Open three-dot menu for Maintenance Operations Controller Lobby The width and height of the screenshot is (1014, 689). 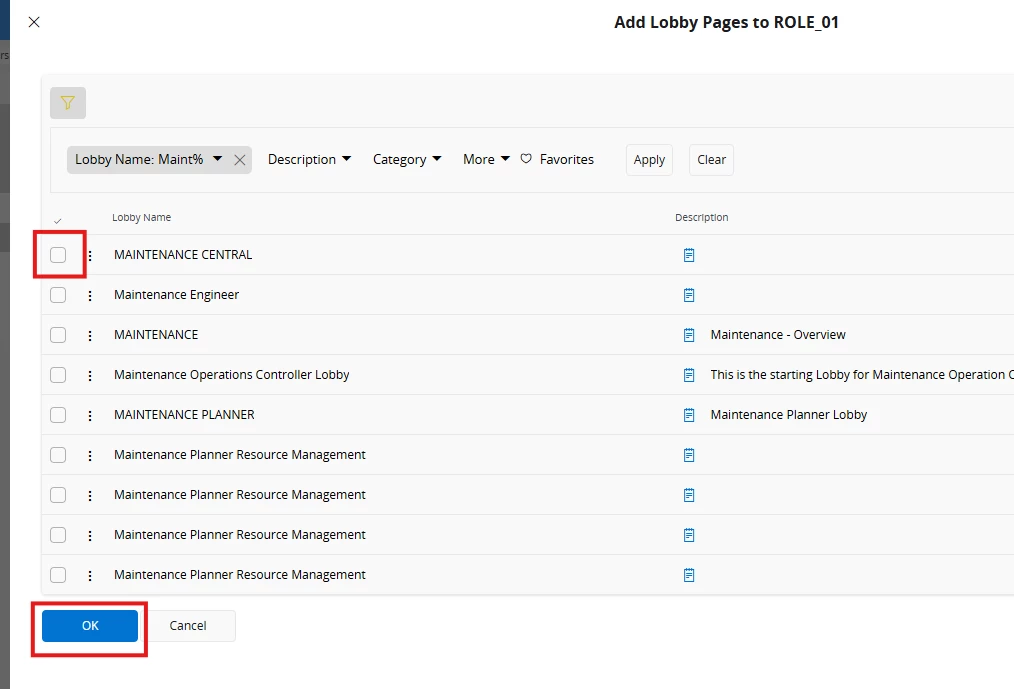90,375
